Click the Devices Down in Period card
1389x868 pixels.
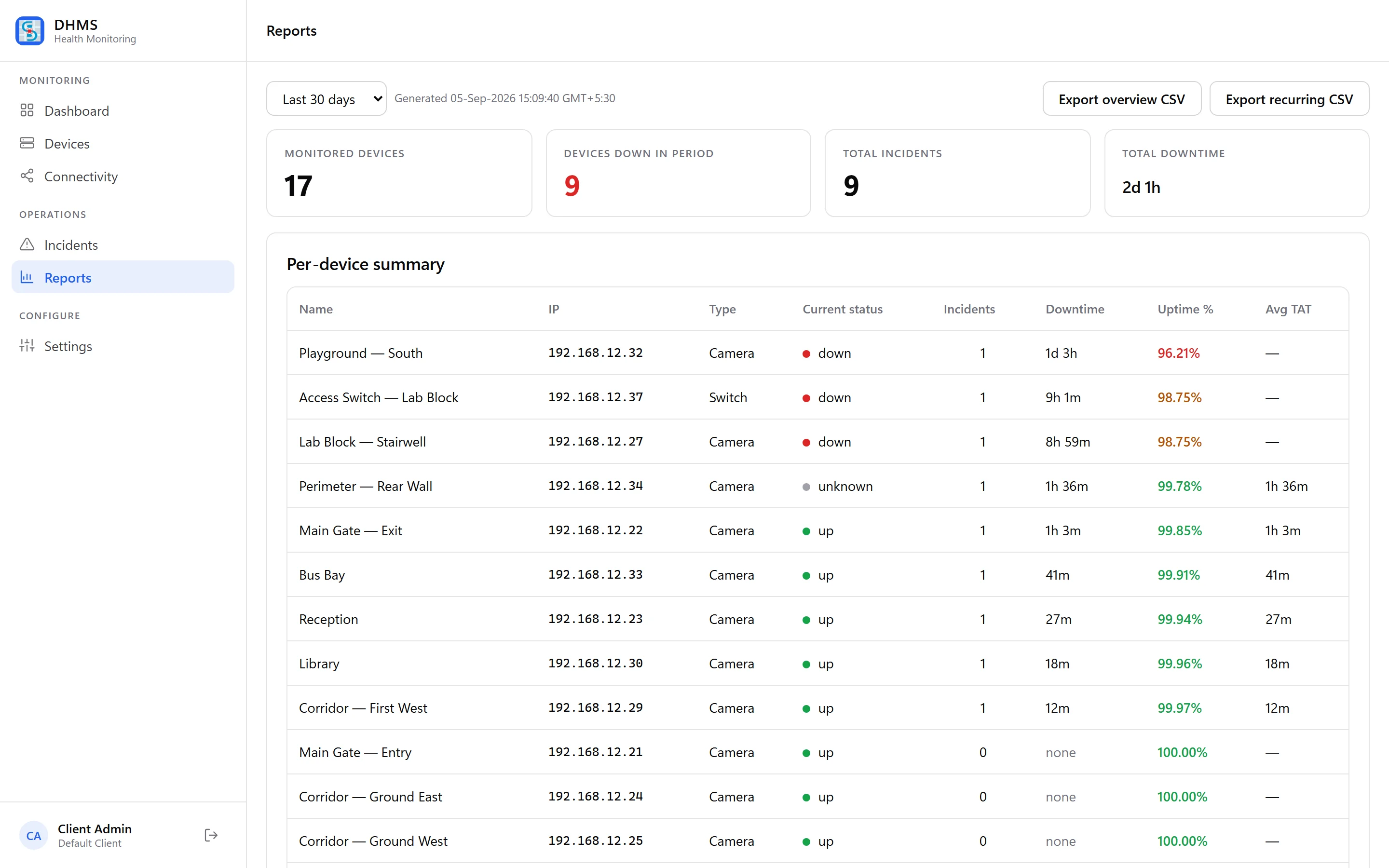pyautogui.click(x=679, y=173)
